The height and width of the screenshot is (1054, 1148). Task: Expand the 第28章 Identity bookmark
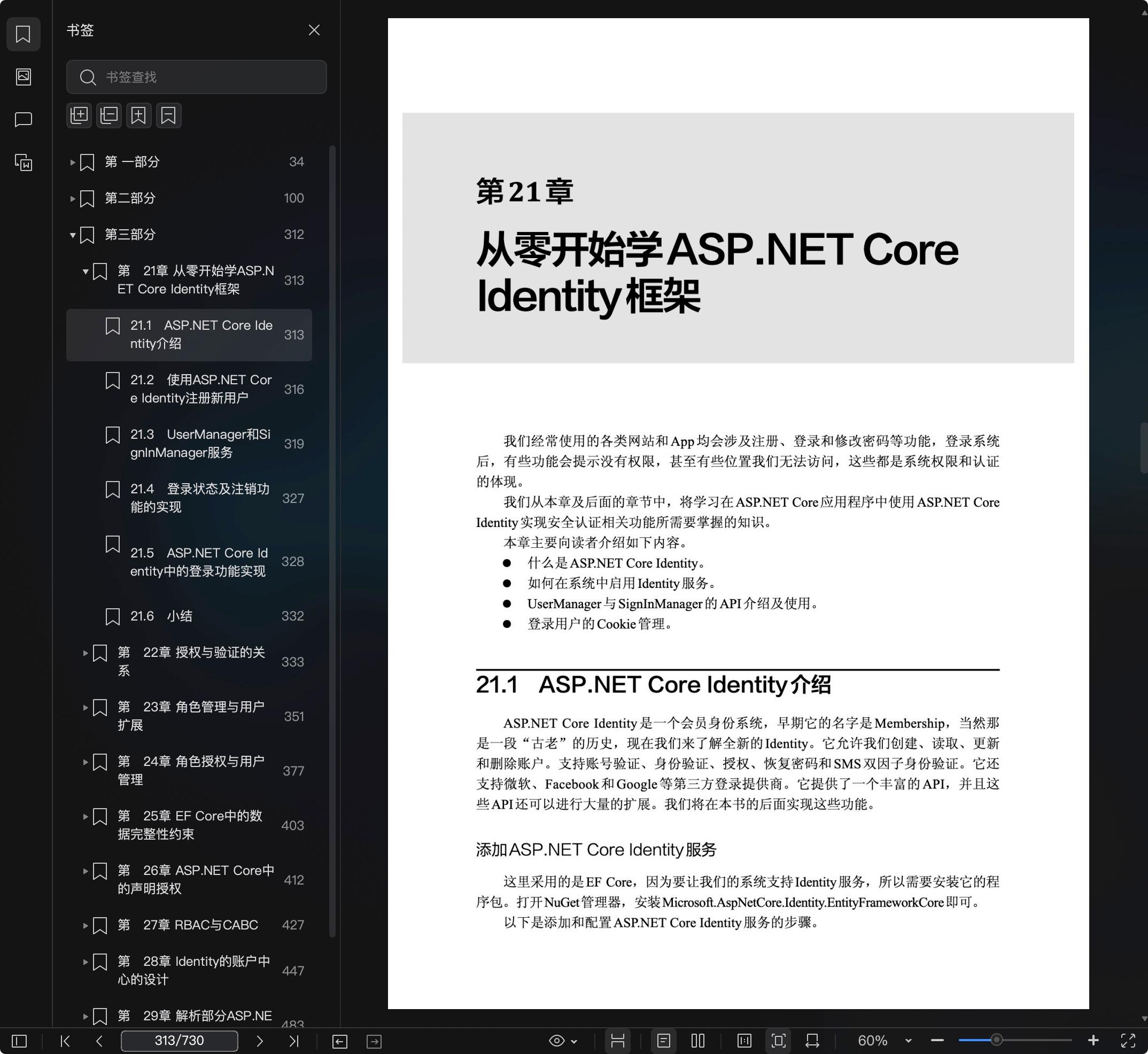pos(85,962)
